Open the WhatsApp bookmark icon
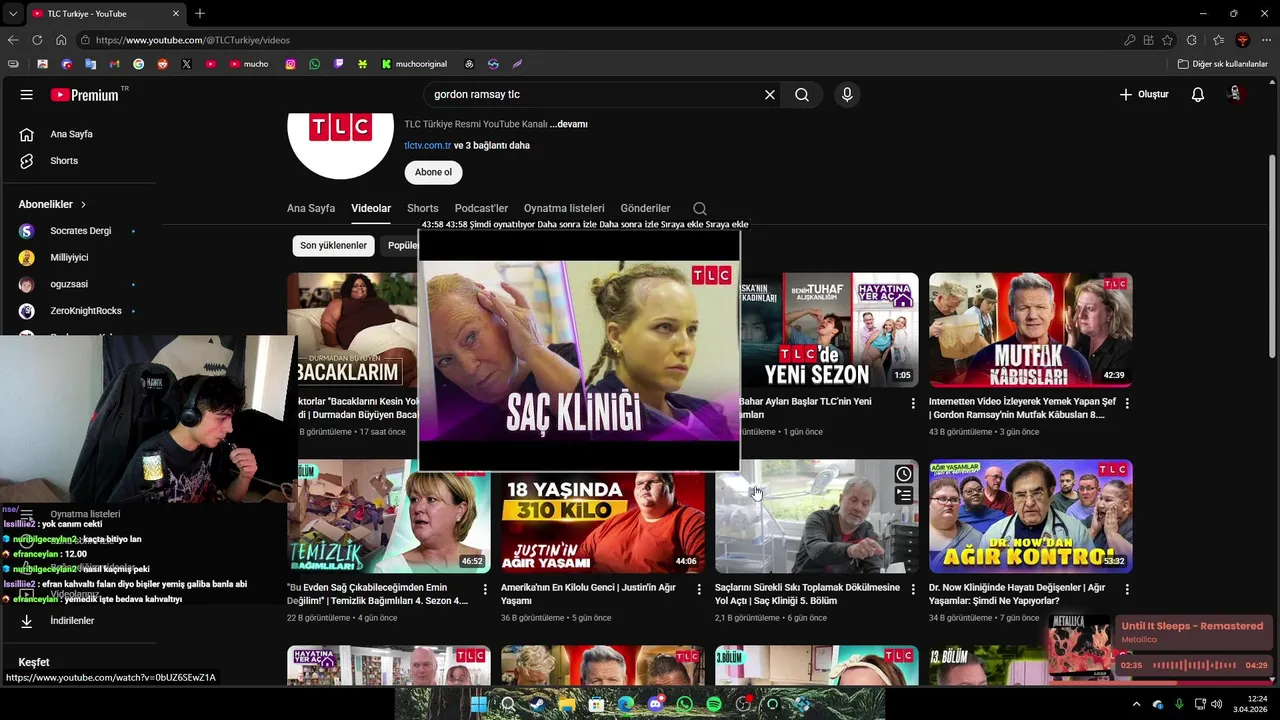Viewport: 1280px width, 720px height. coord(315,64)
